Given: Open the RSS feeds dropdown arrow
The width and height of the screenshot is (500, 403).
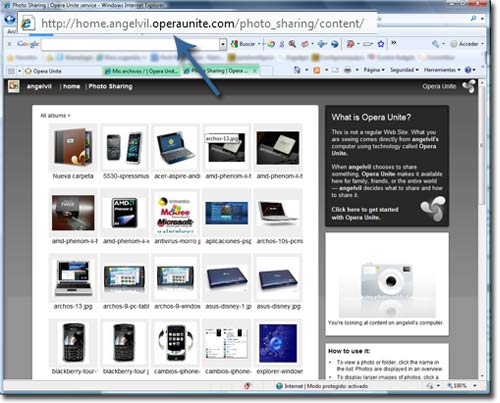Looking at the screenshot, I should [x=326, y=70].
